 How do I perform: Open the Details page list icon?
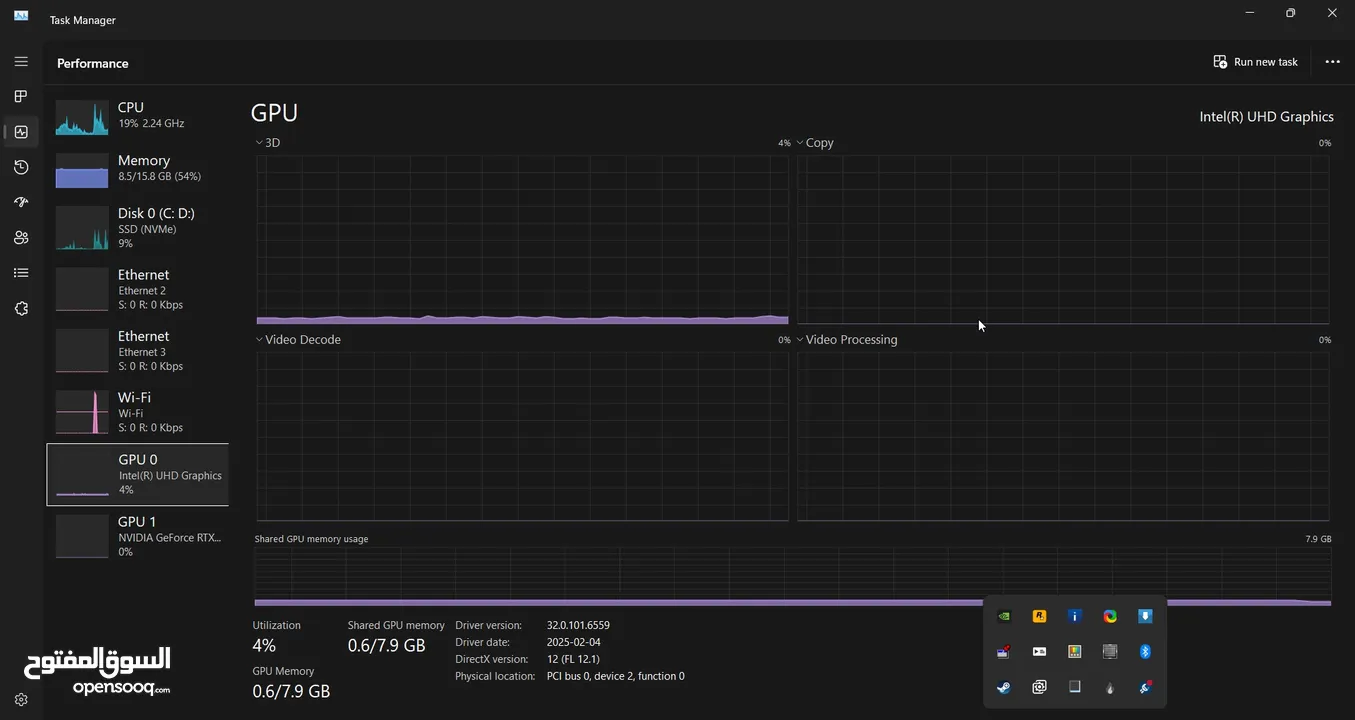point(21,273)
